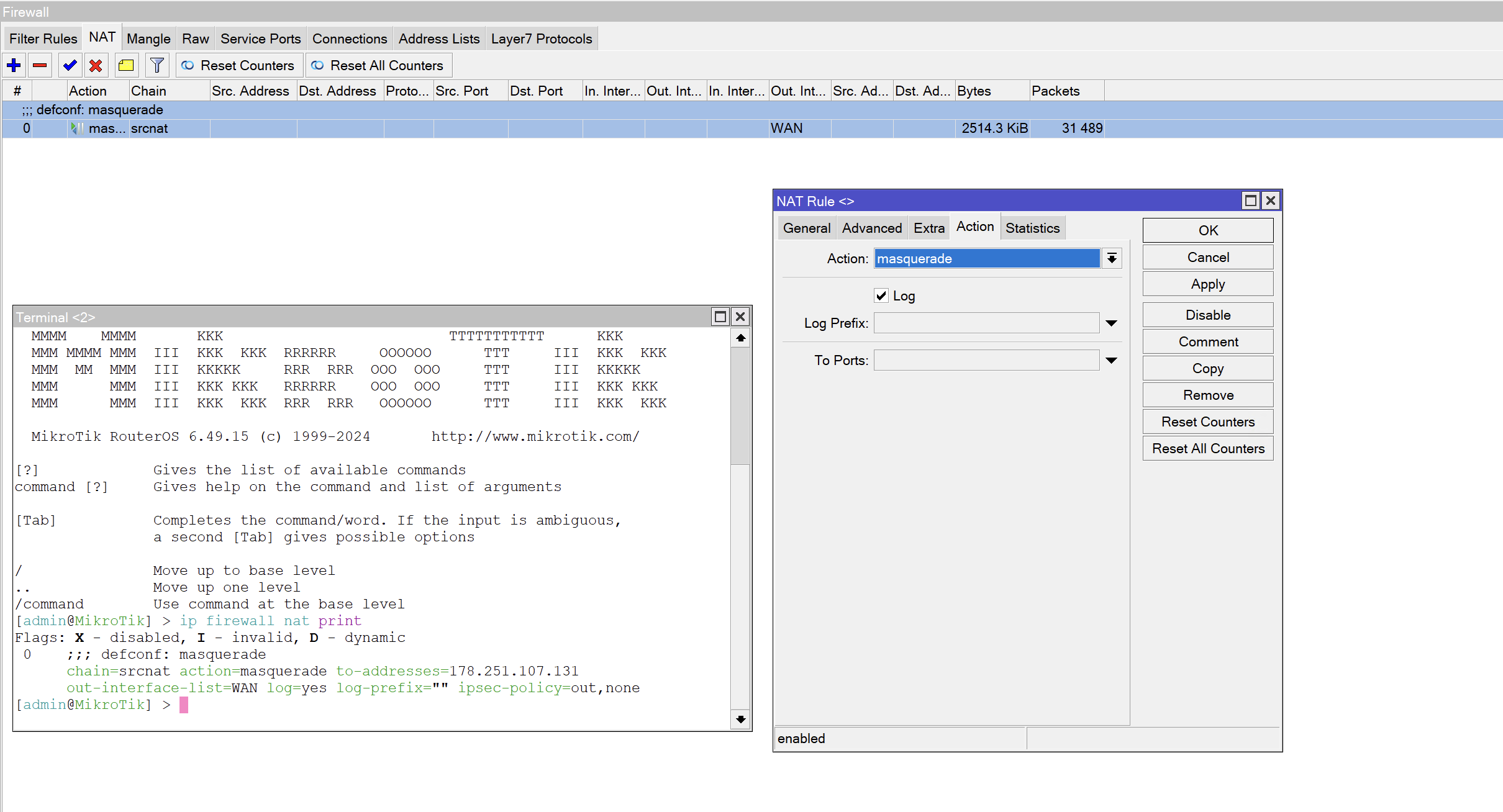Copy the current NAT rule

point(1207,368)
